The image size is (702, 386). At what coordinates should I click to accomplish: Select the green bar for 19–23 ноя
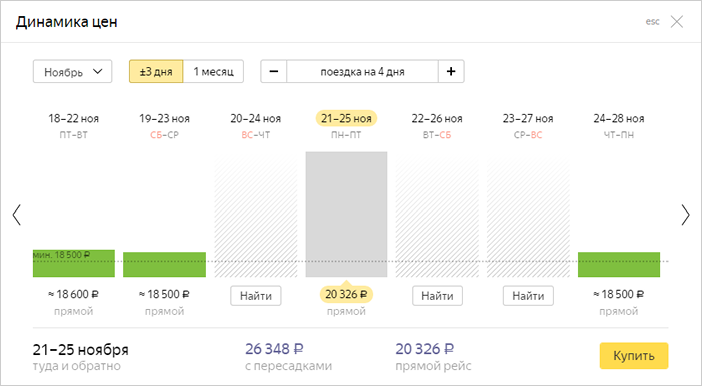(164, 265)
